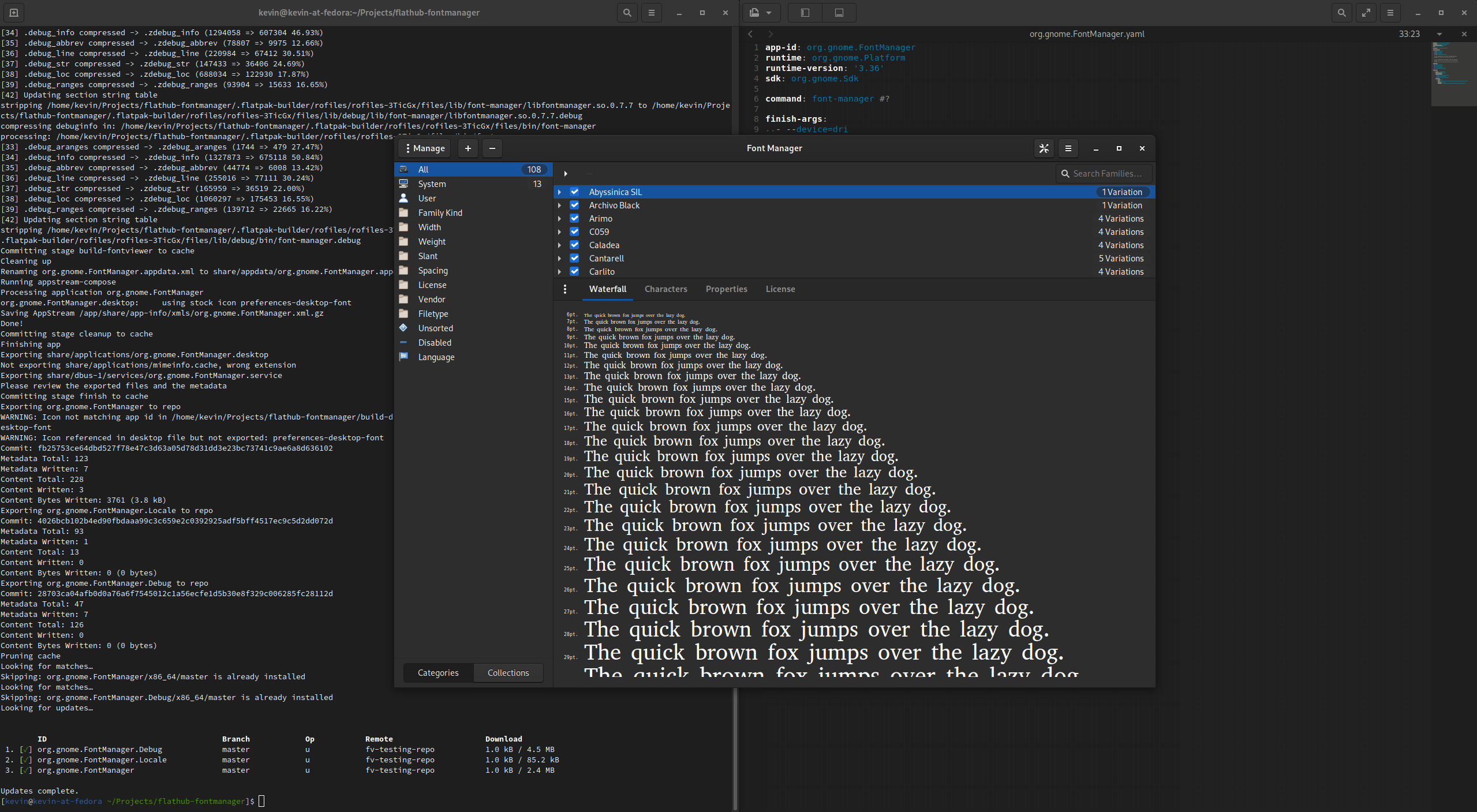Screen dimensions: 1477x812
Task: Toggle the editor fullscreen icon
Action: [1366, 12]
